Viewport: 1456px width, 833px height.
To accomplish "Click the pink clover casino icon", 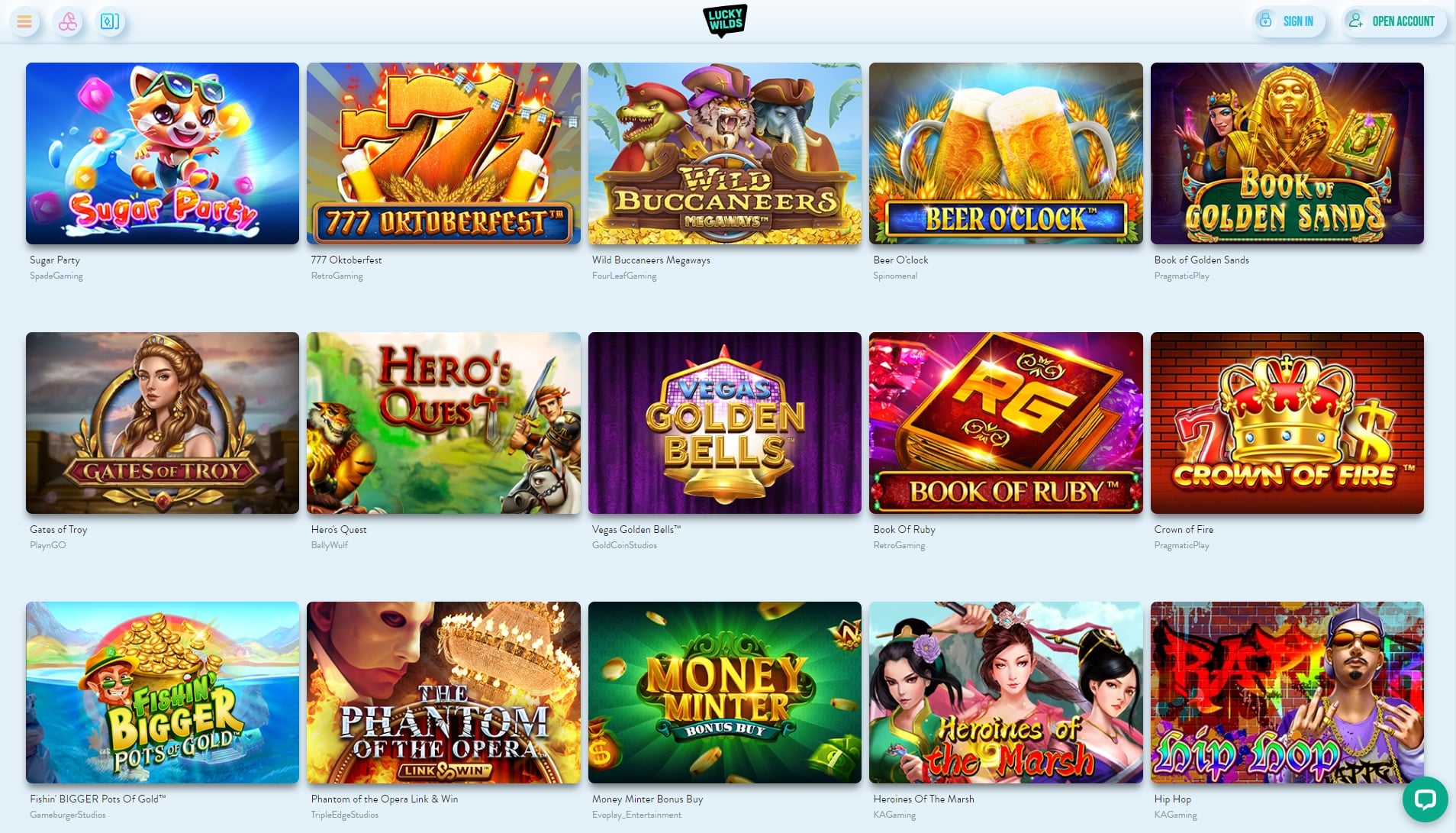I will (68, 21).
